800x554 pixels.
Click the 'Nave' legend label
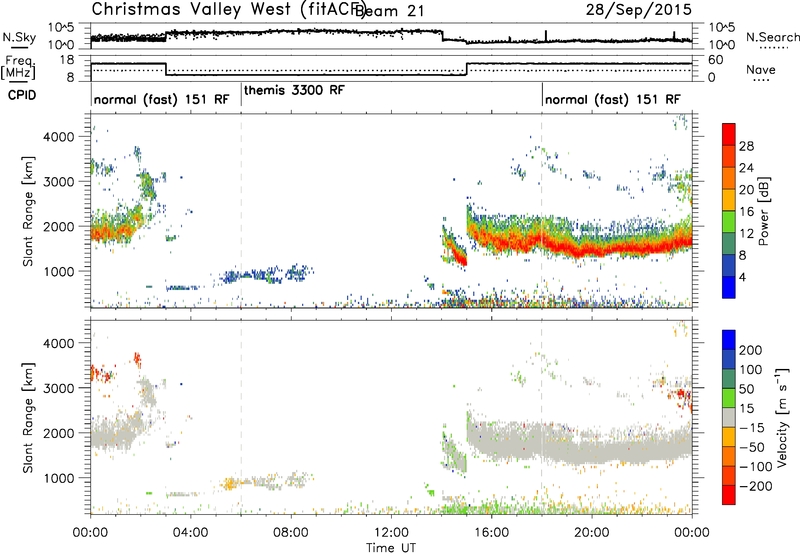[x=760, y=70]
